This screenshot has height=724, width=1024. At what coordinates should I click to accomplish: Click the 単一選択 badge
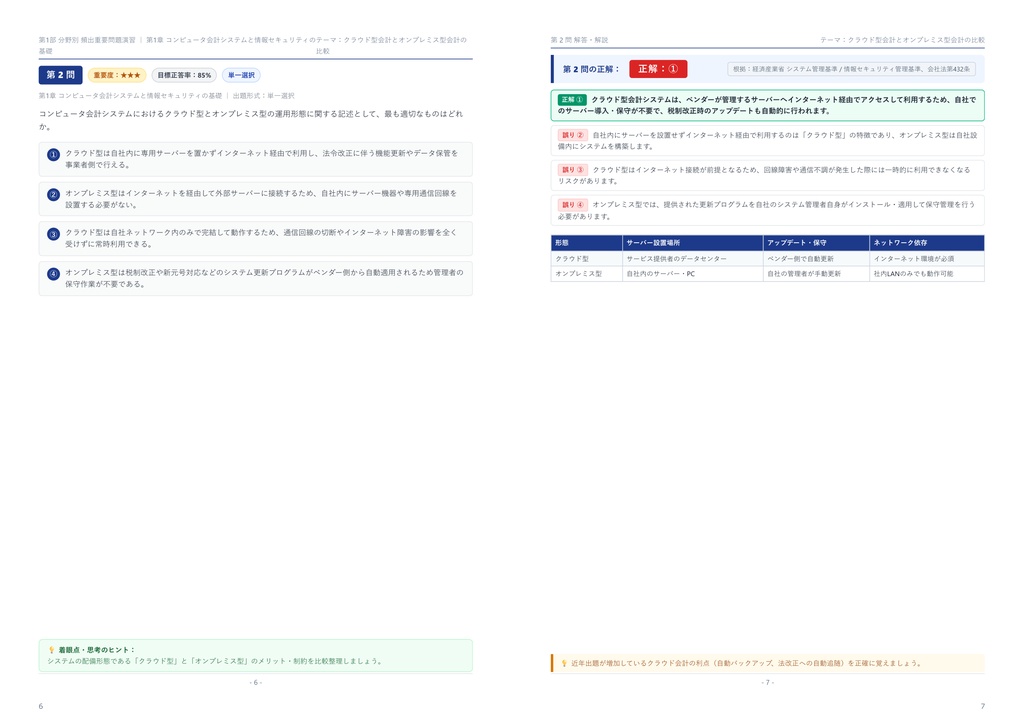click(x=241, y=75)
